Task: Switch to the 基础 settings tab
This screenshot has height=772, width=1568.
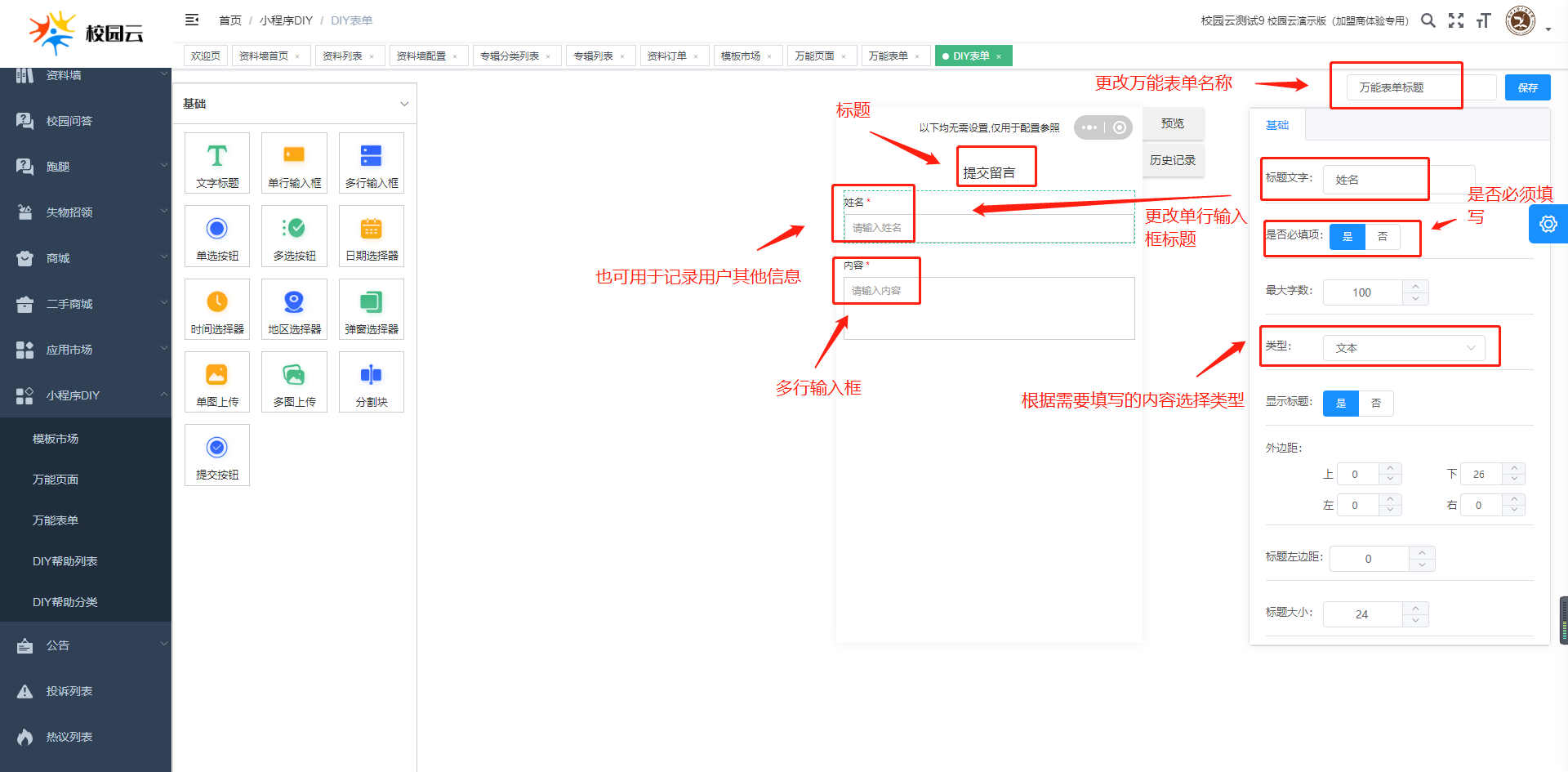Action: tap(1277, 125)
